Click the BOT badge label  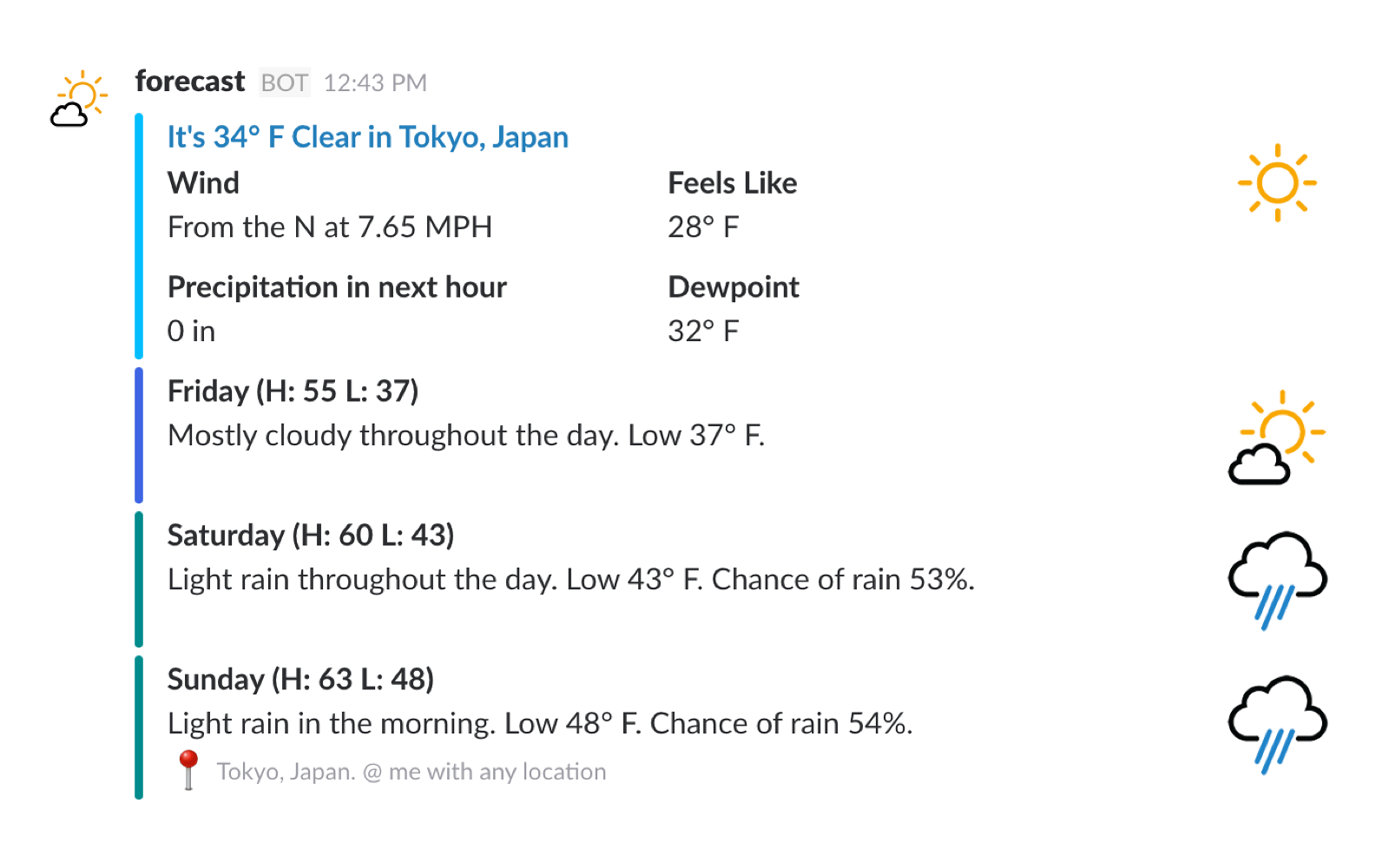click(x=284, y=83)
